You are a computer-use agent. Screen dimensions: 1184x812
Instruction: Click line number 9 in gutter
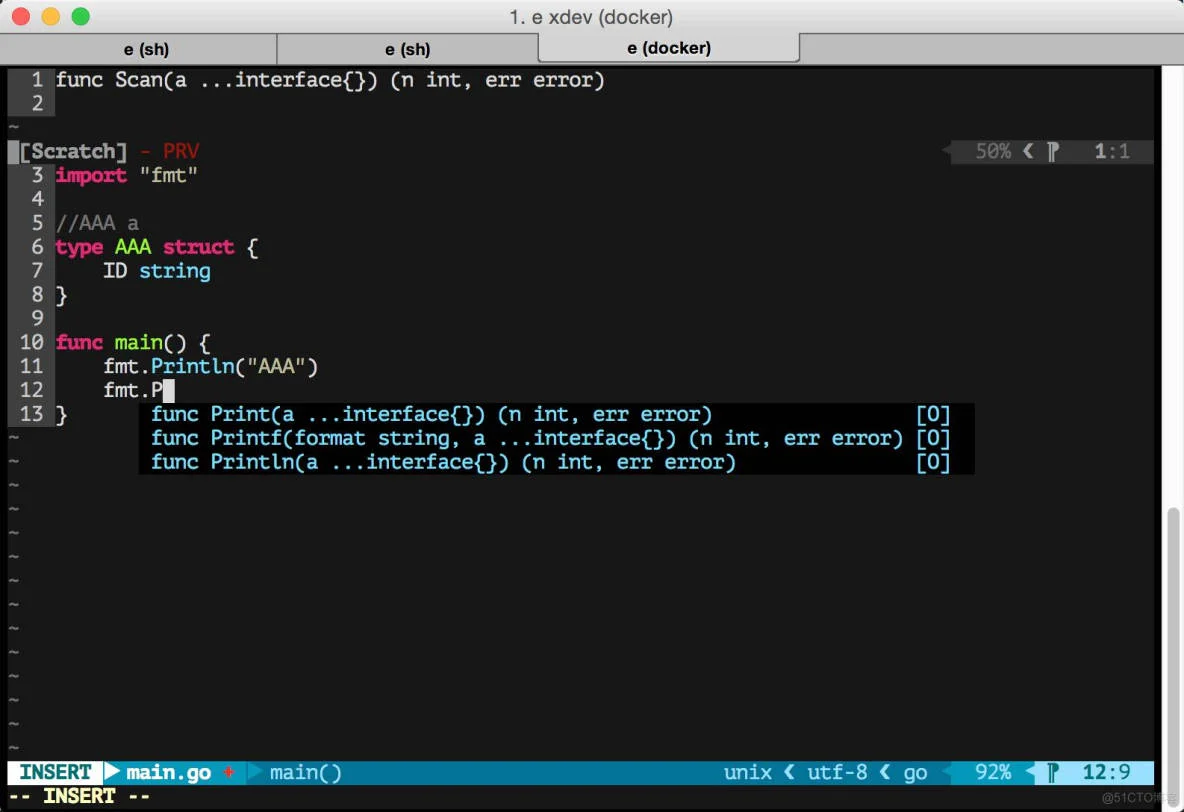pyautogui.click(x=38, y=319)
